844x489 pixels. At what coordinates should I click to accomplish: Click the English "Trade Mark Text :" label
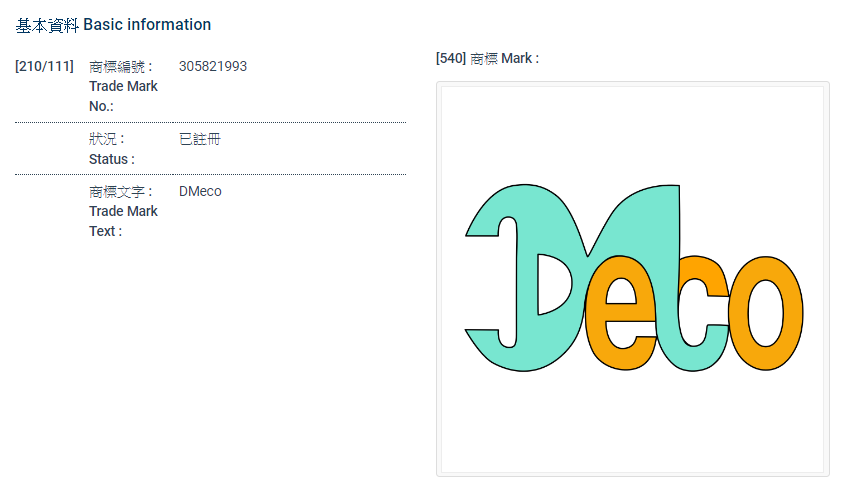click(x=123, y=221)
